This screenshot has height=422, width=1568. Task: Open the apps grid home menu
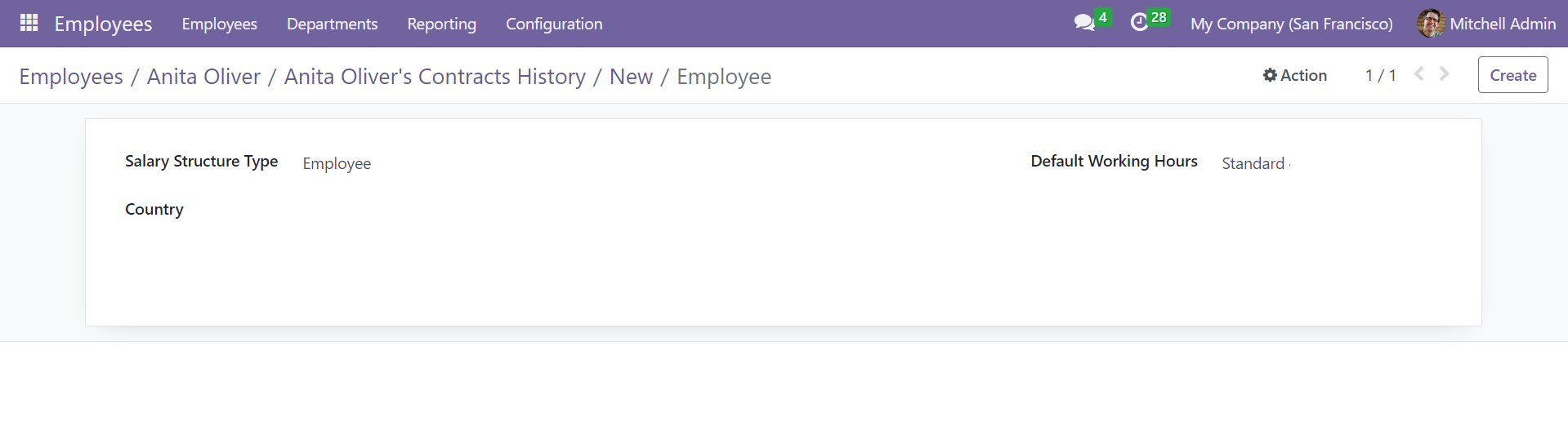click(x=29, y=23)
